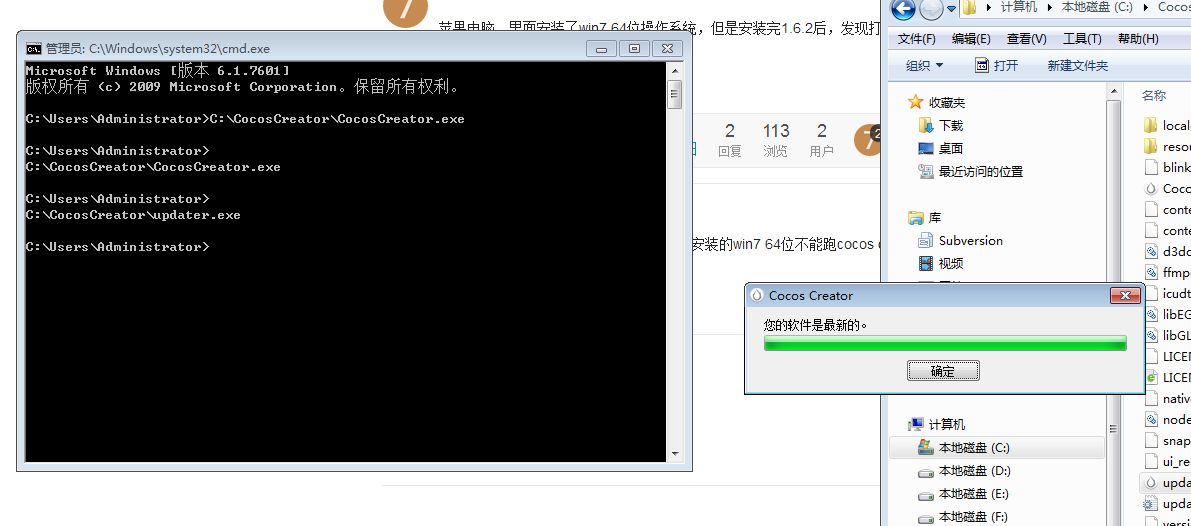Select the ffmp DLL file icon

click(1150, 272)
